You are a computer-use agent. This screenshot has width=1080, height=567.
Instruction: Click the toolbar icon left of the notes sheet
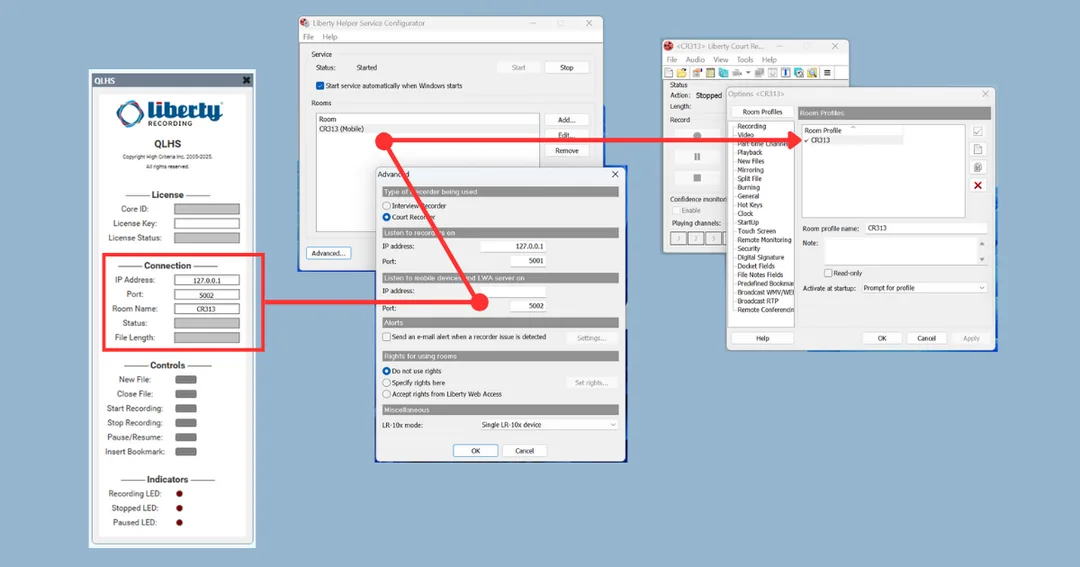click(697, 72)
